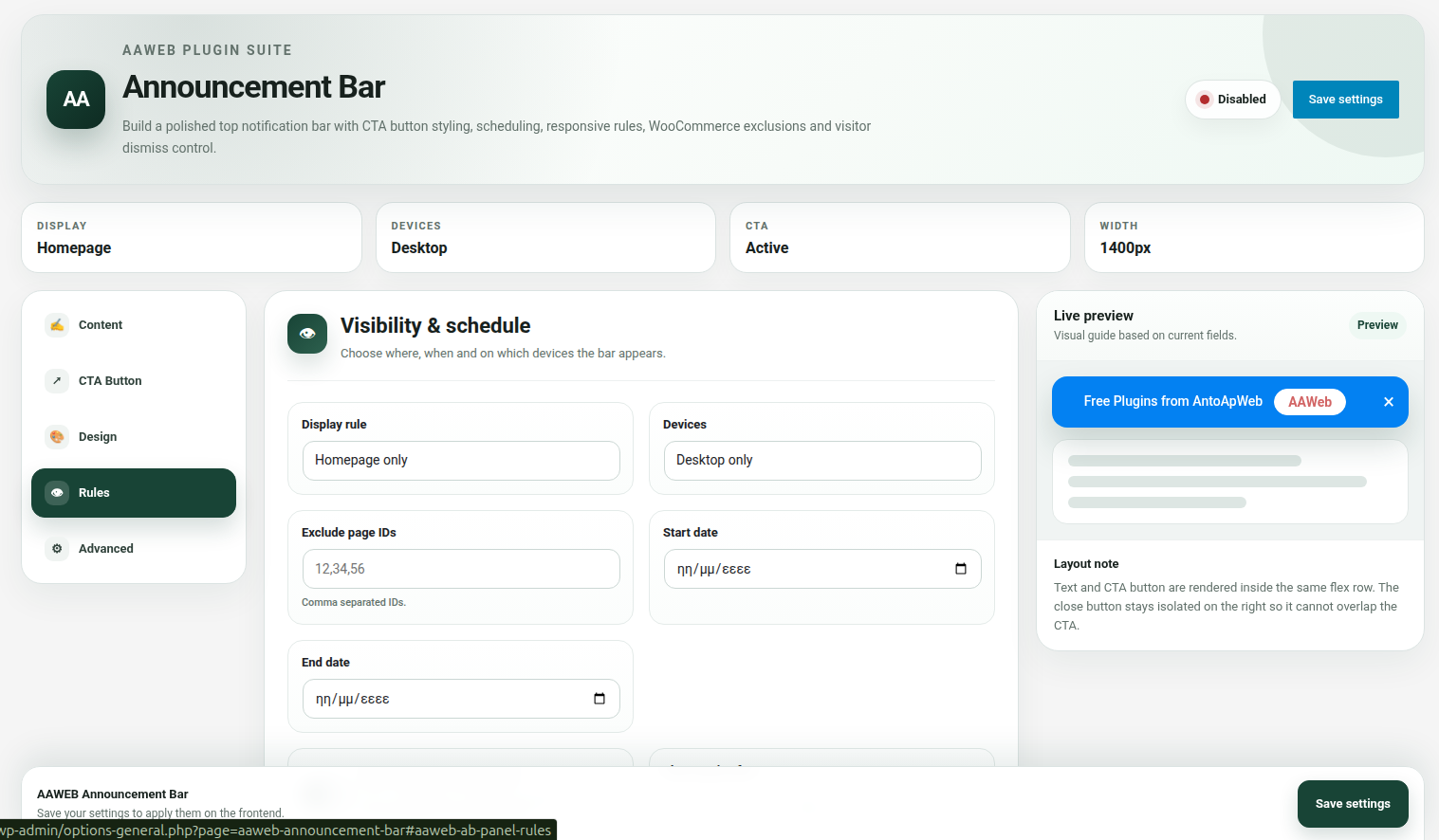Open the Advanced tab
The height and width of the screenshot is (840, 1439).
point(134,549)
